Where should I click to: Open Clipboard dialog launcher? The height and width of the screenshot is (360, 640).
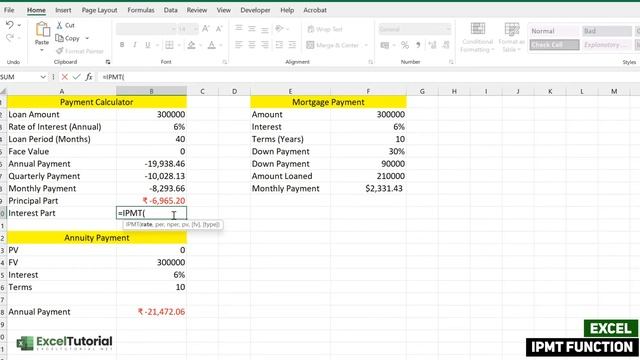coord(108,62)
